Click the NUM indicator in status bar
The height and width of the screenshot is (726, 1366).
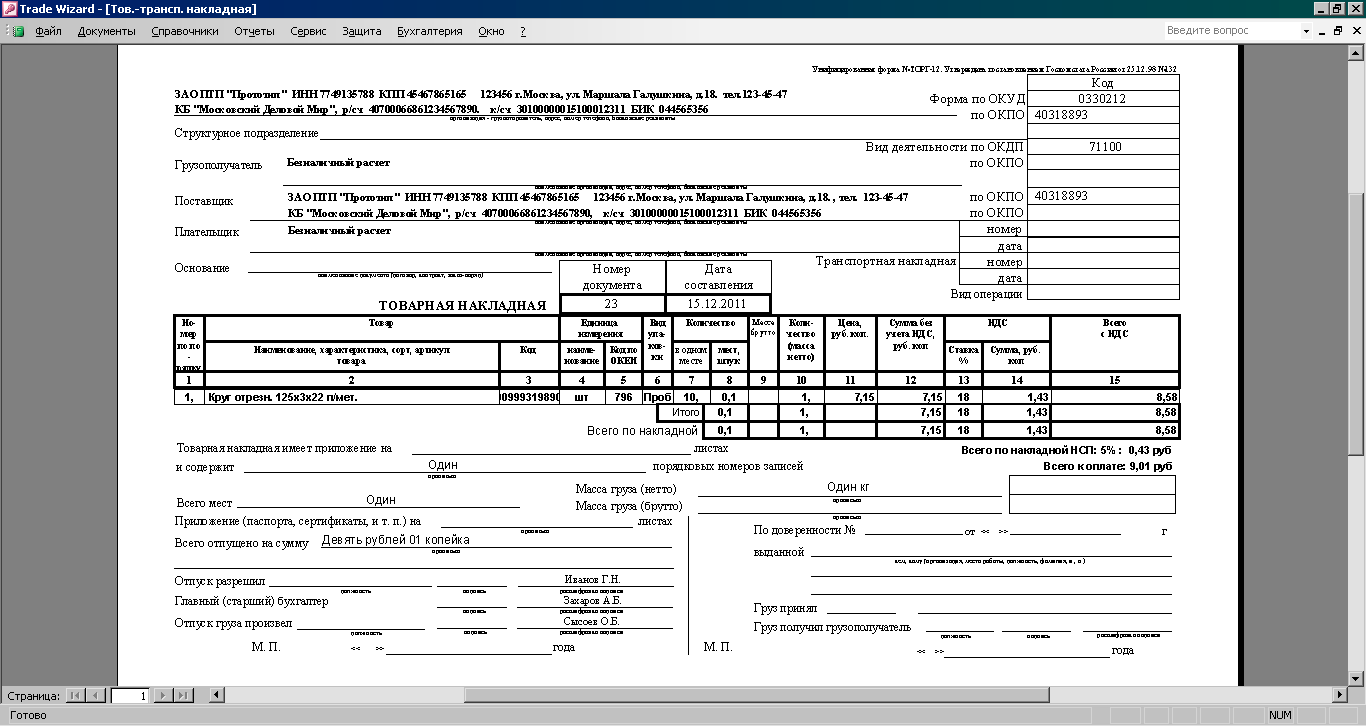[1280, 715]
